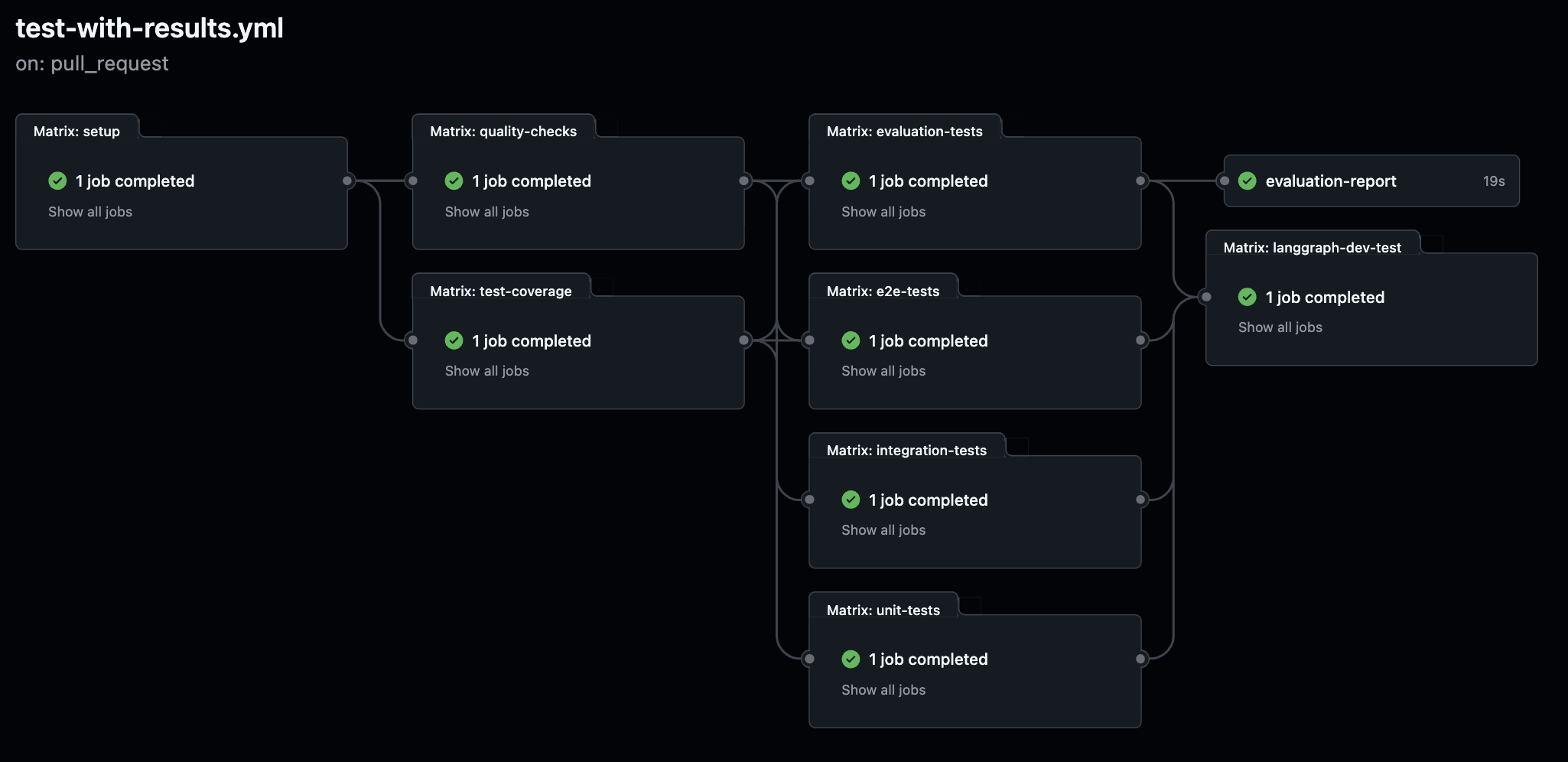Viewport: 1568px width, 762px height.
Task: Click the check icon on integration-tests job
Action: coord(850,500)
